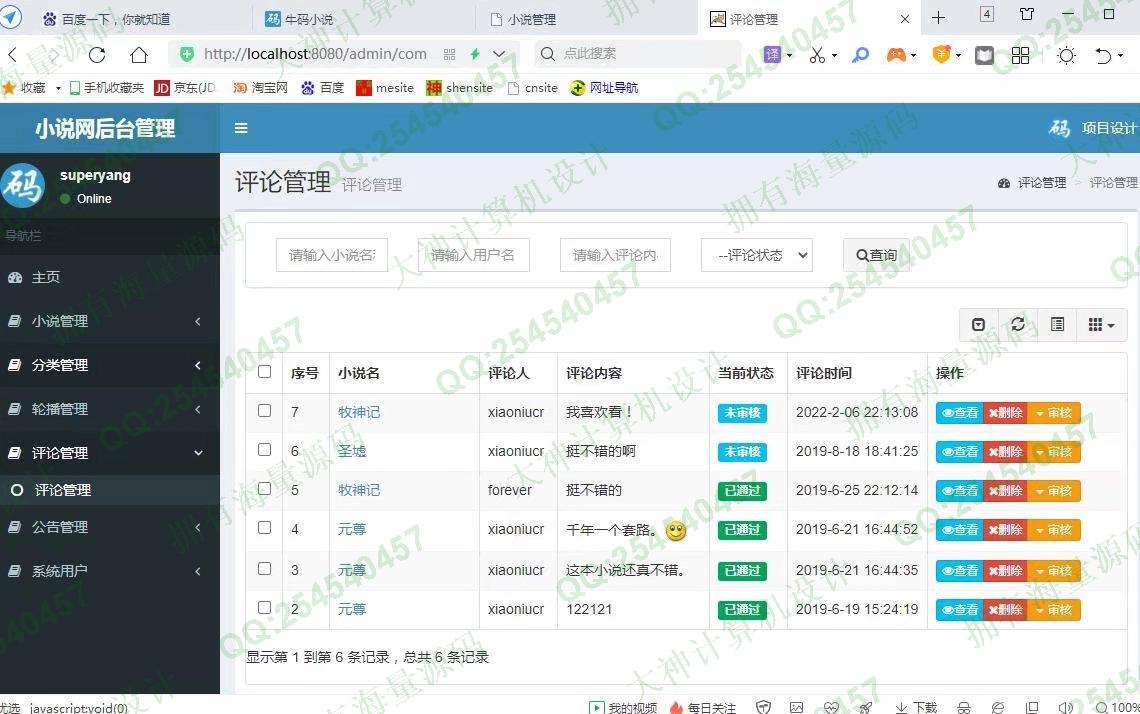Check the row 3 checkbox

pyautogui.click(x=265, y=569)
